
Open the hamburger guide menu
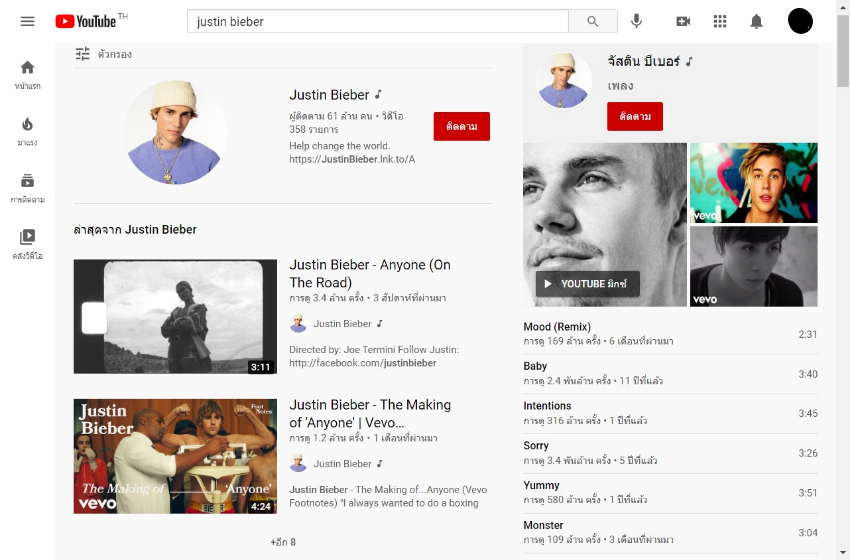pos(28,21)
